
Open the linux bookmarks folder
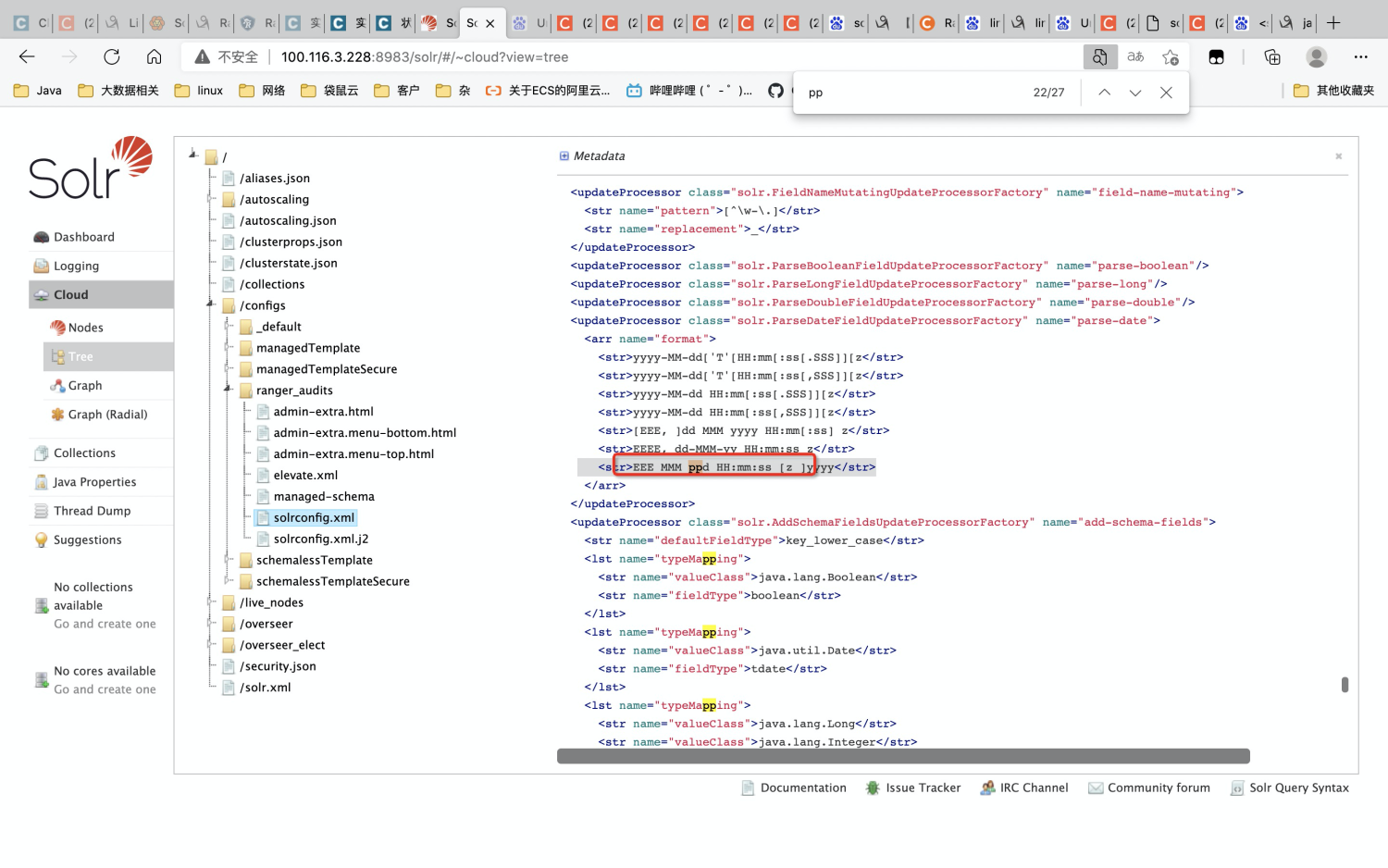199,91
